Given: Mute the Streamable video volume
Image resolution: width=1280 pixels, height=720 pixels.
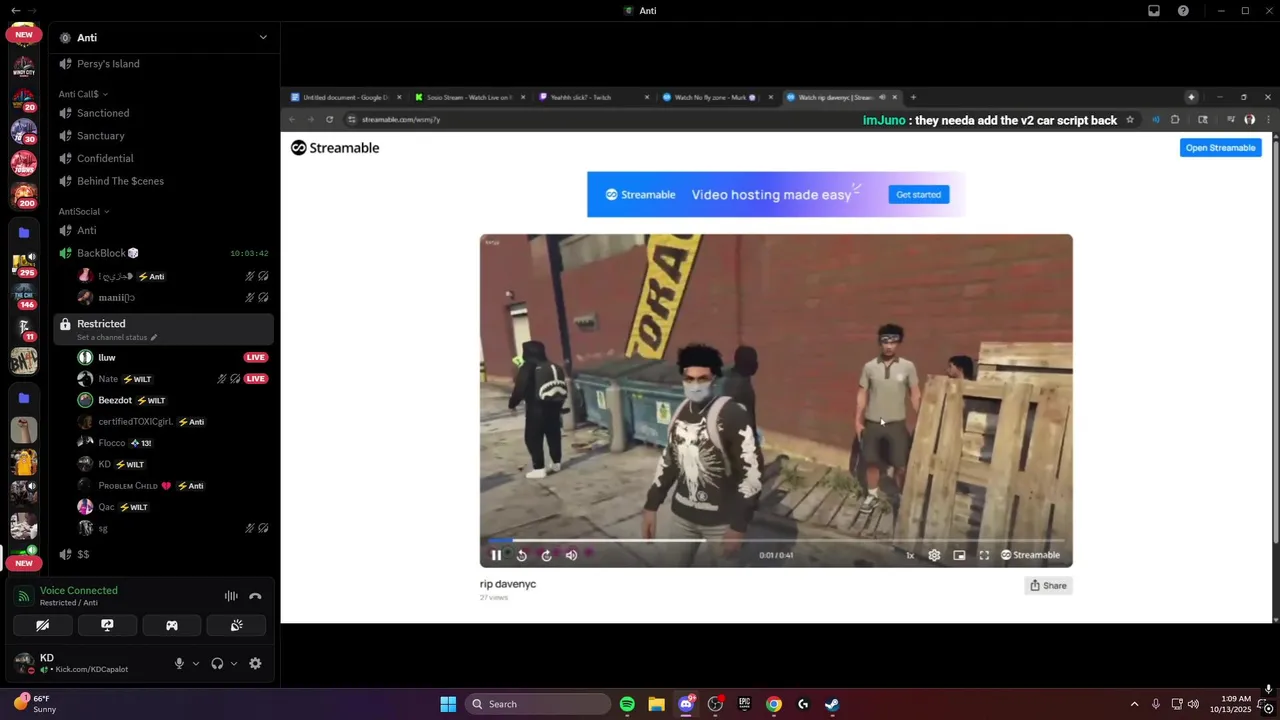Looking at the screenshot, I should click(x=571, y=555).
